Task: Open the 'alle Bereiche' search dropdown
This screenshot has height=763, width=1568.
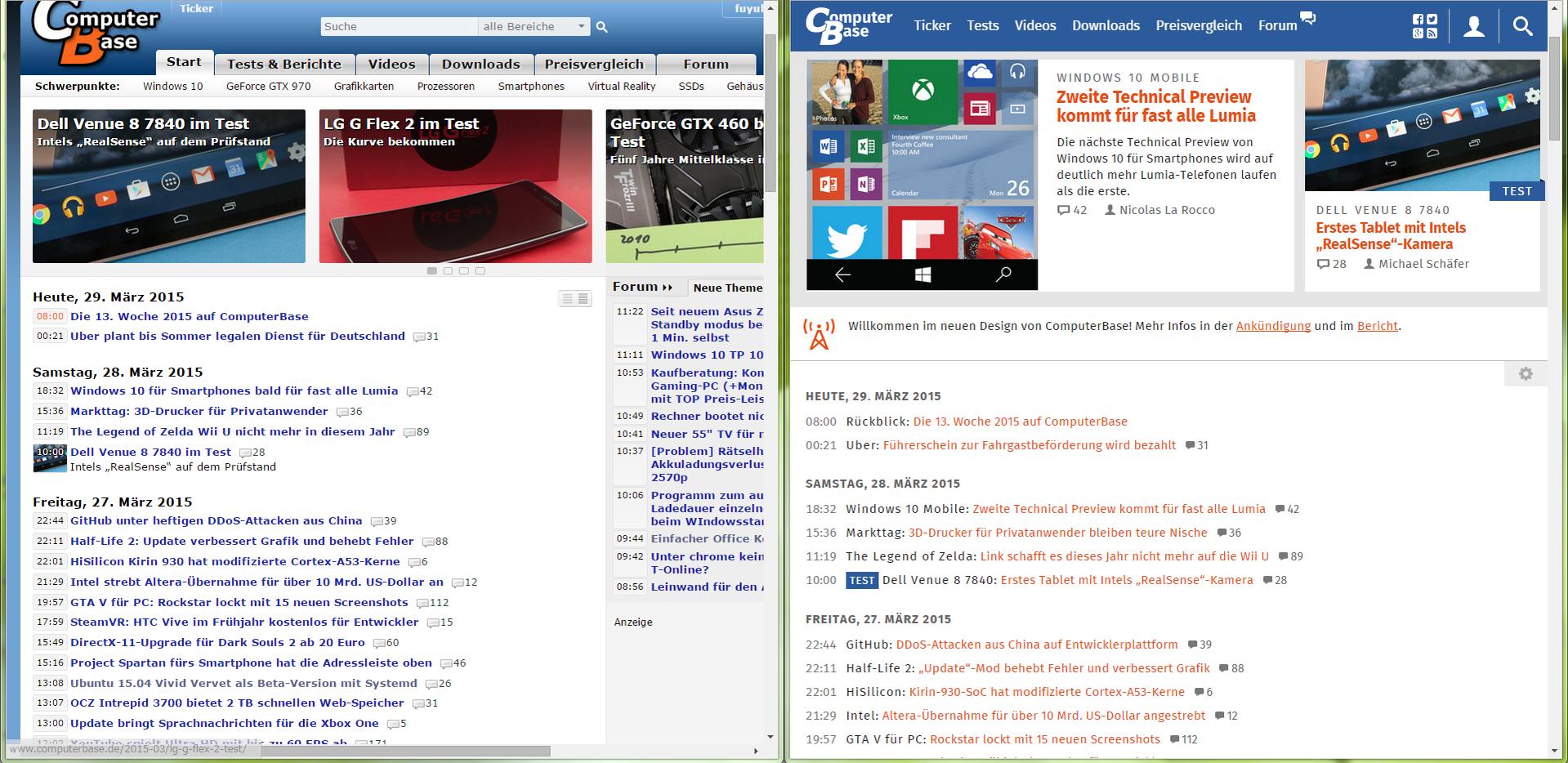Action: point(533,27)
